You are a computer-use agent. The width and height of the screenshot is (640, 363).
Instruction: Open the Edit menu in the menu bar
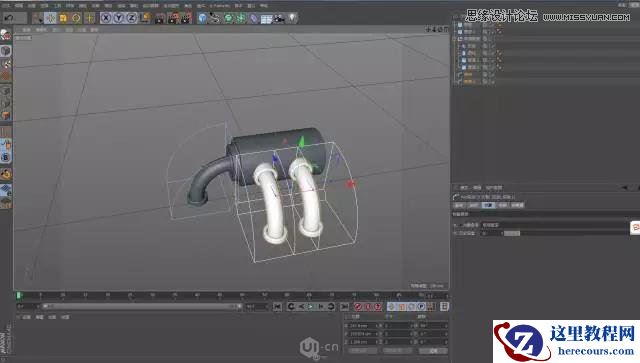(19, 6)
